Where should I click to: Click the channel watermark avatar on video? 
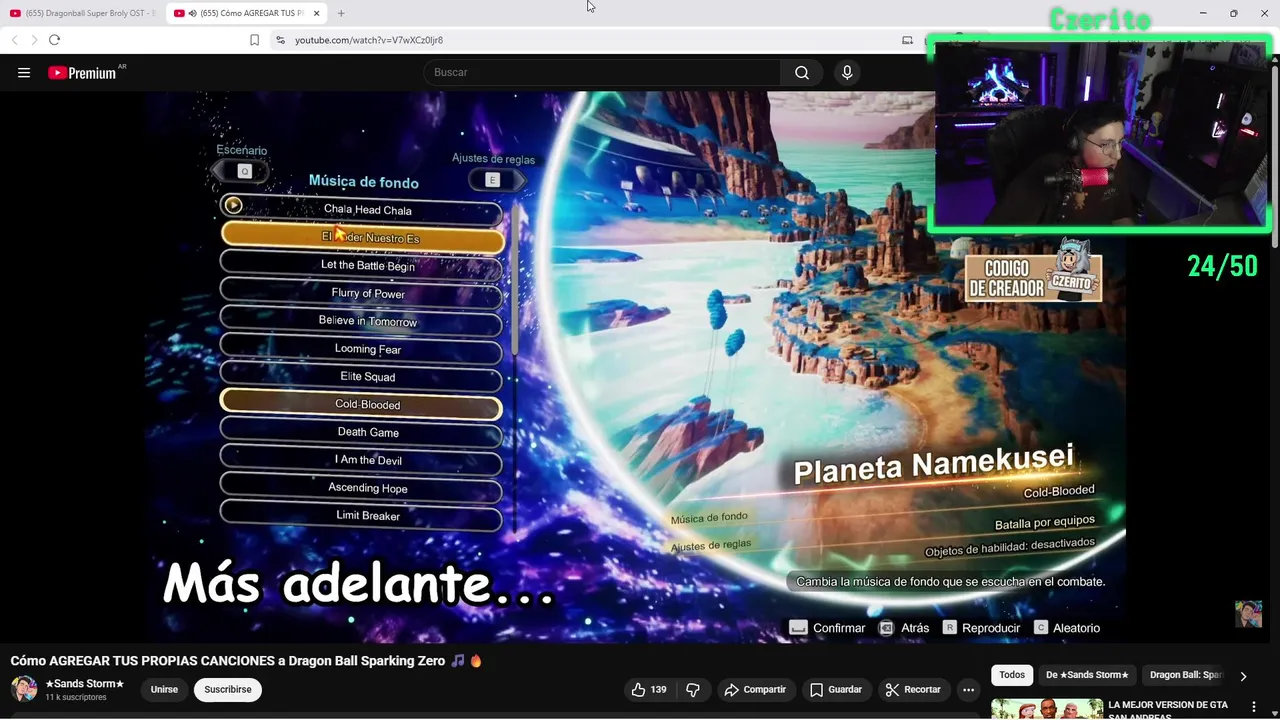click(x=1248, y=614)
